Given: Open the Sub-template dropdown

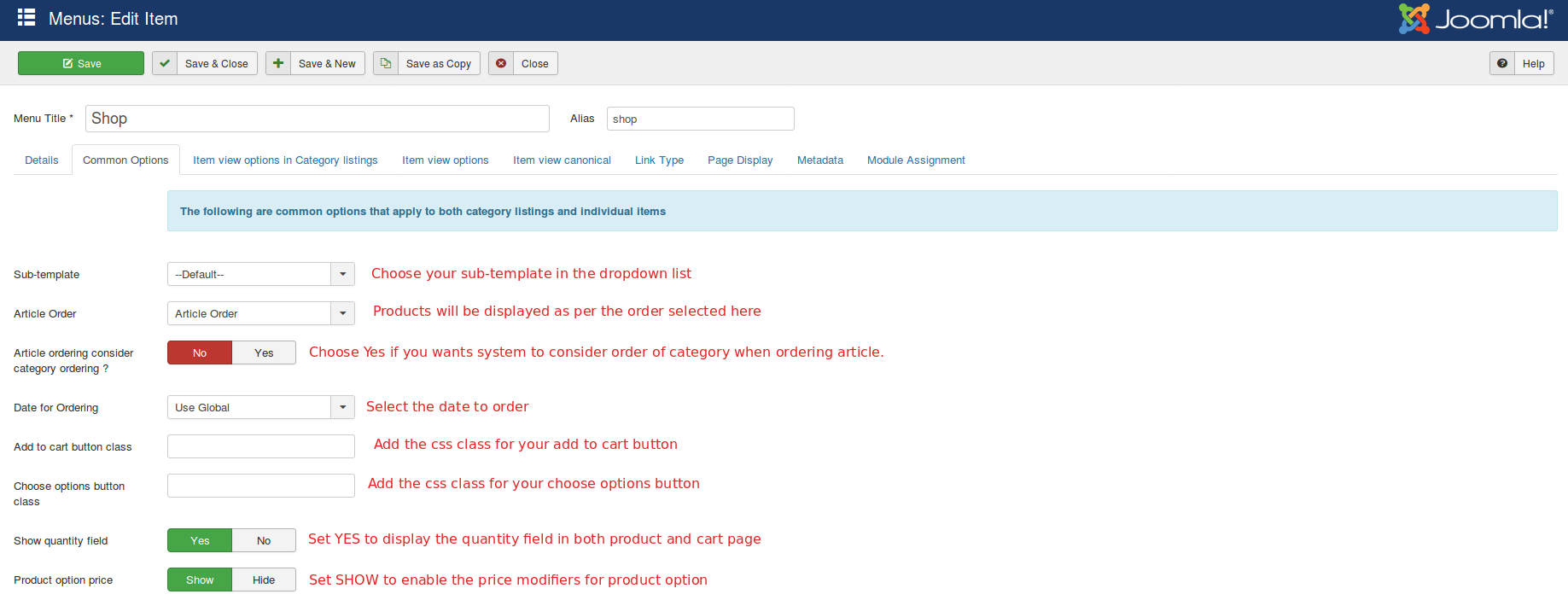Looking at the screenshot, I should pos(260,274).
